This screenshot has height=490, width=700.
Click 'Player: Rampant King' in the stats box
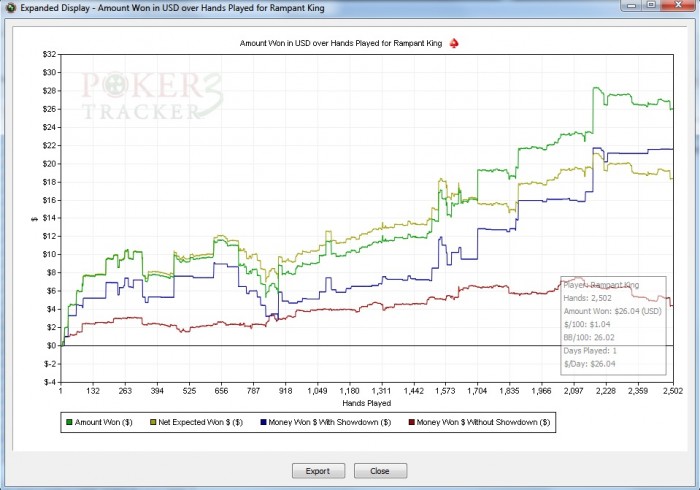(601, 285)
